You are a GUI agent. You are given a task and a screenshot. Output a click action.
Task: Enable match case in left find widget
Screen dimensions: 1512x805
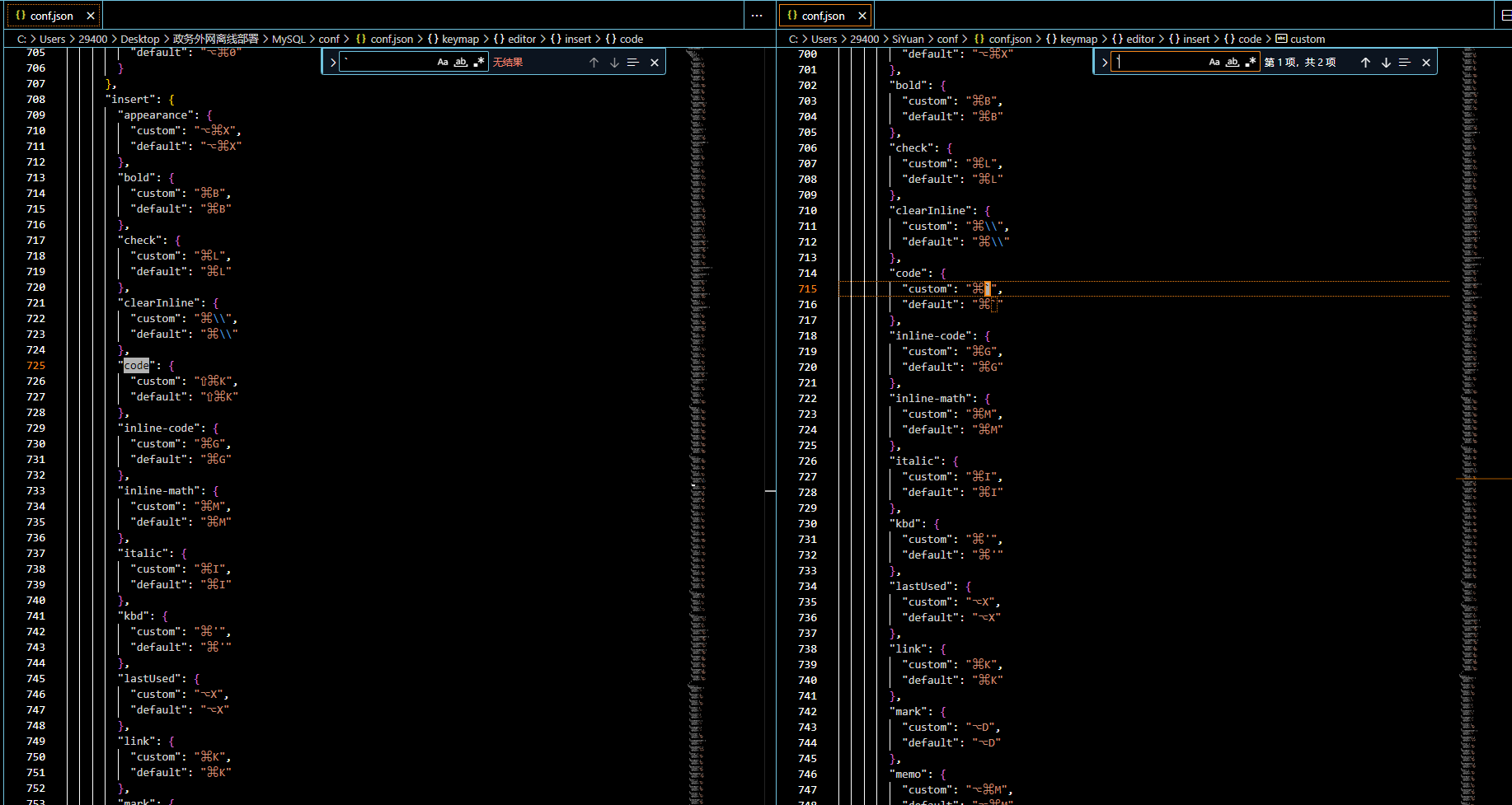point(443,62)
